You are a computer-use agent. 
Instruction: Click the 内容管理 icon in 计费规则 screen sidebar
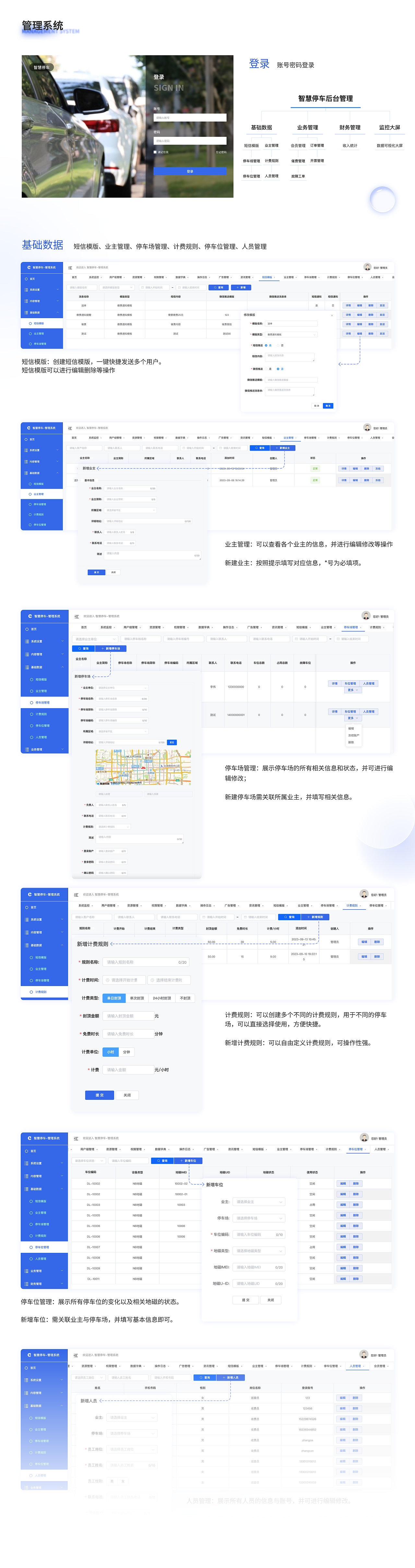27,932
